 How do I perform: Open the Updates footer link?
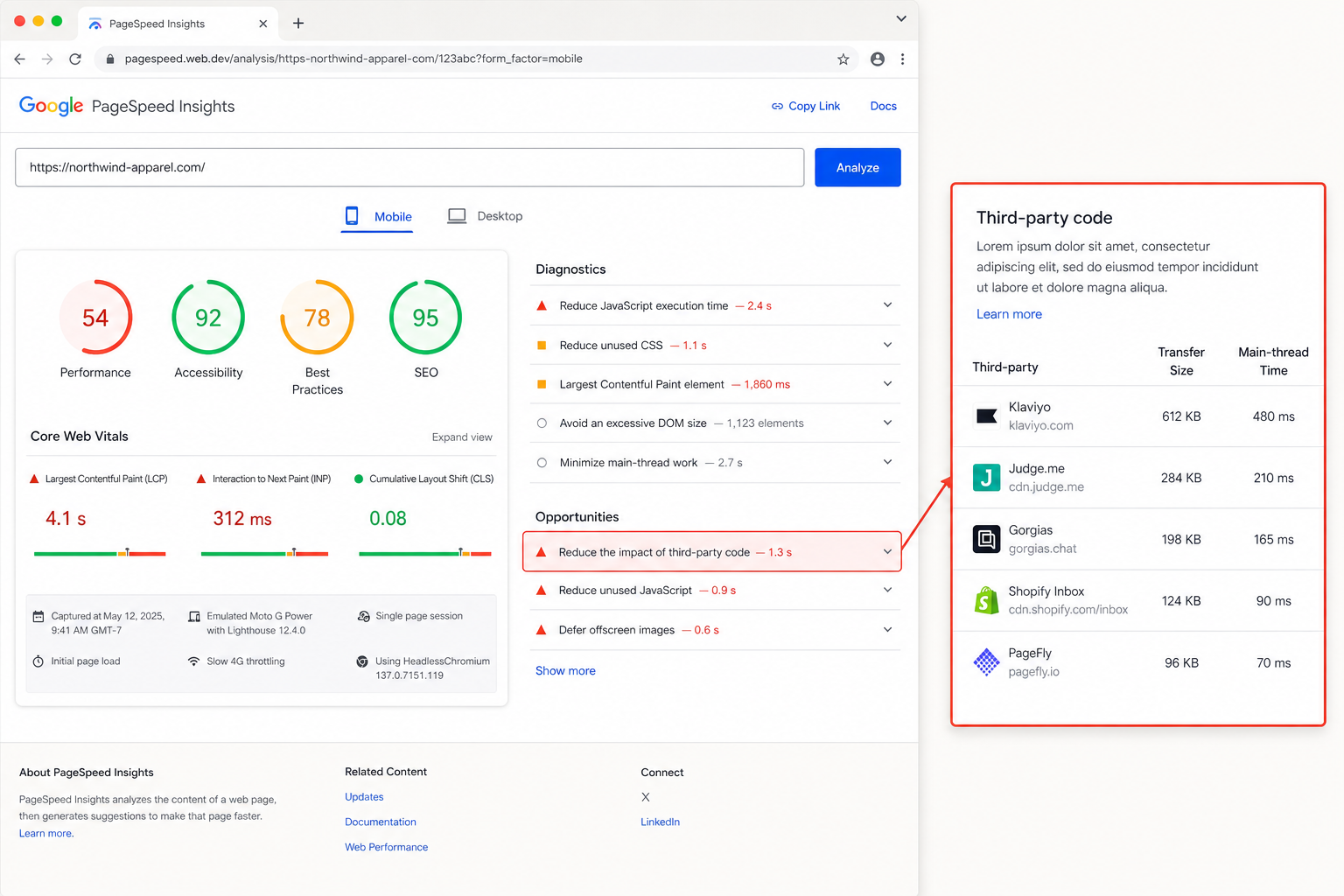coord(364,797)
